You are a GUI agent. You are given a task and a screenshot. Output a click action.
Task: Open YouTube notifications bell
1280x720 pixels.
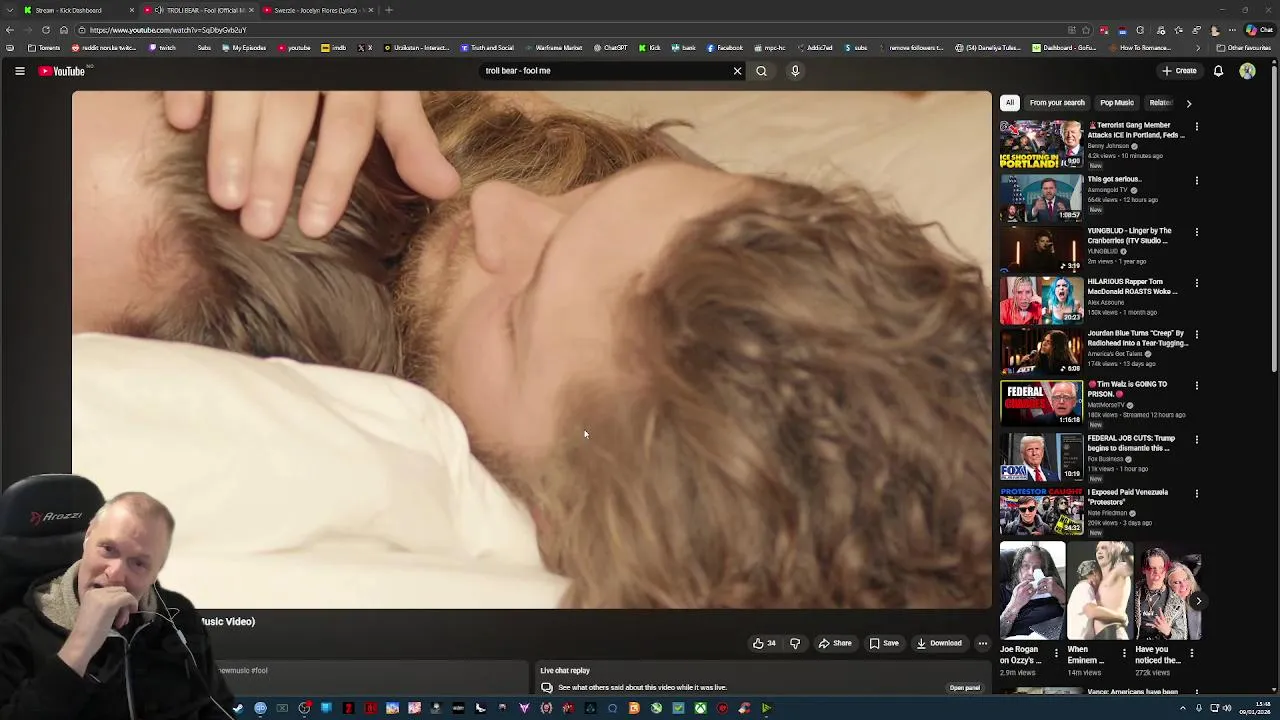pos(1218,71)
